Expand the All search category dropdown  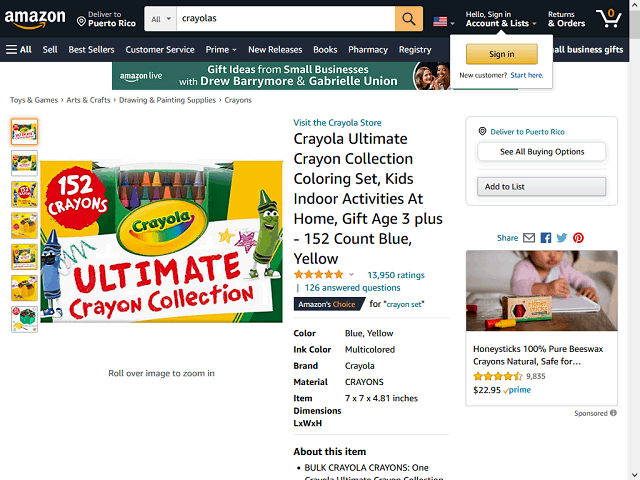[160, 19]
